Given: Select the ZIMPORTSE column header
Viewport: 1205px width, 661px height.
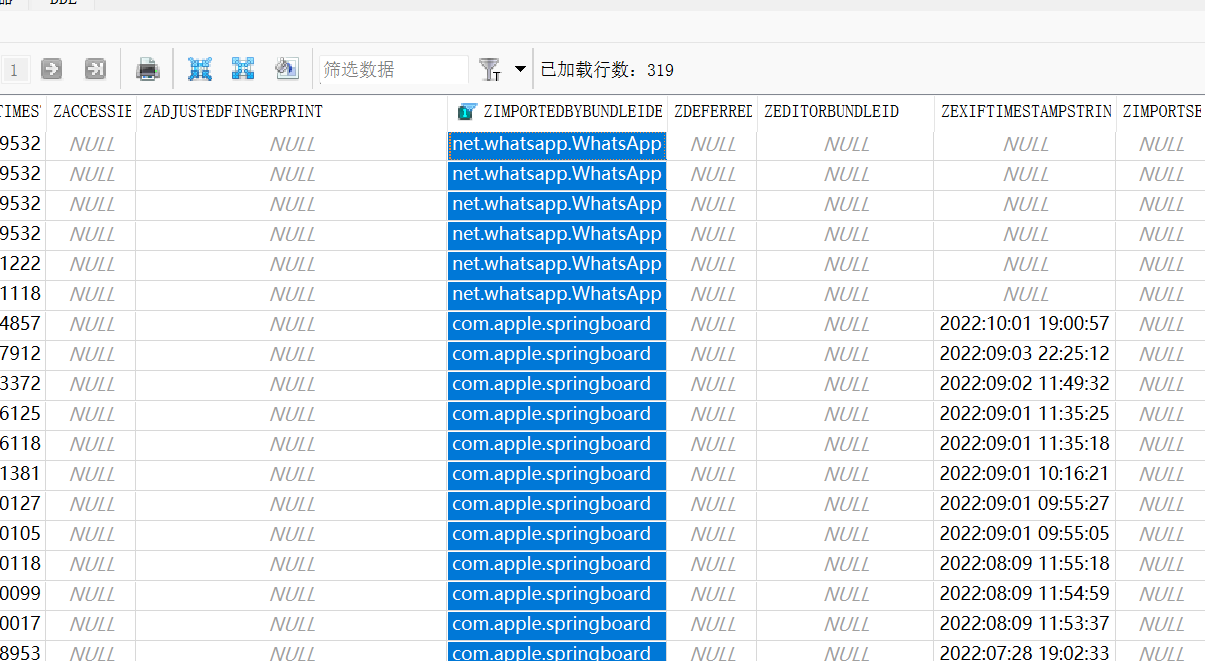Looking at the screenshot, I should click(1160, 112).
